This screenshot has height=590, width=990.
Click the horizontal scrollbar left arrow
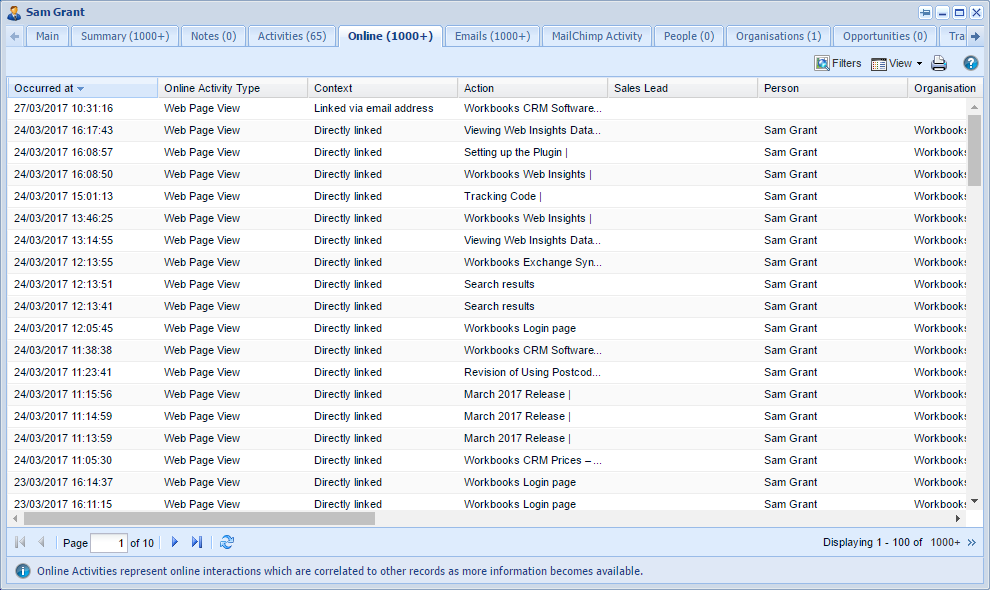tap(15, 519)
